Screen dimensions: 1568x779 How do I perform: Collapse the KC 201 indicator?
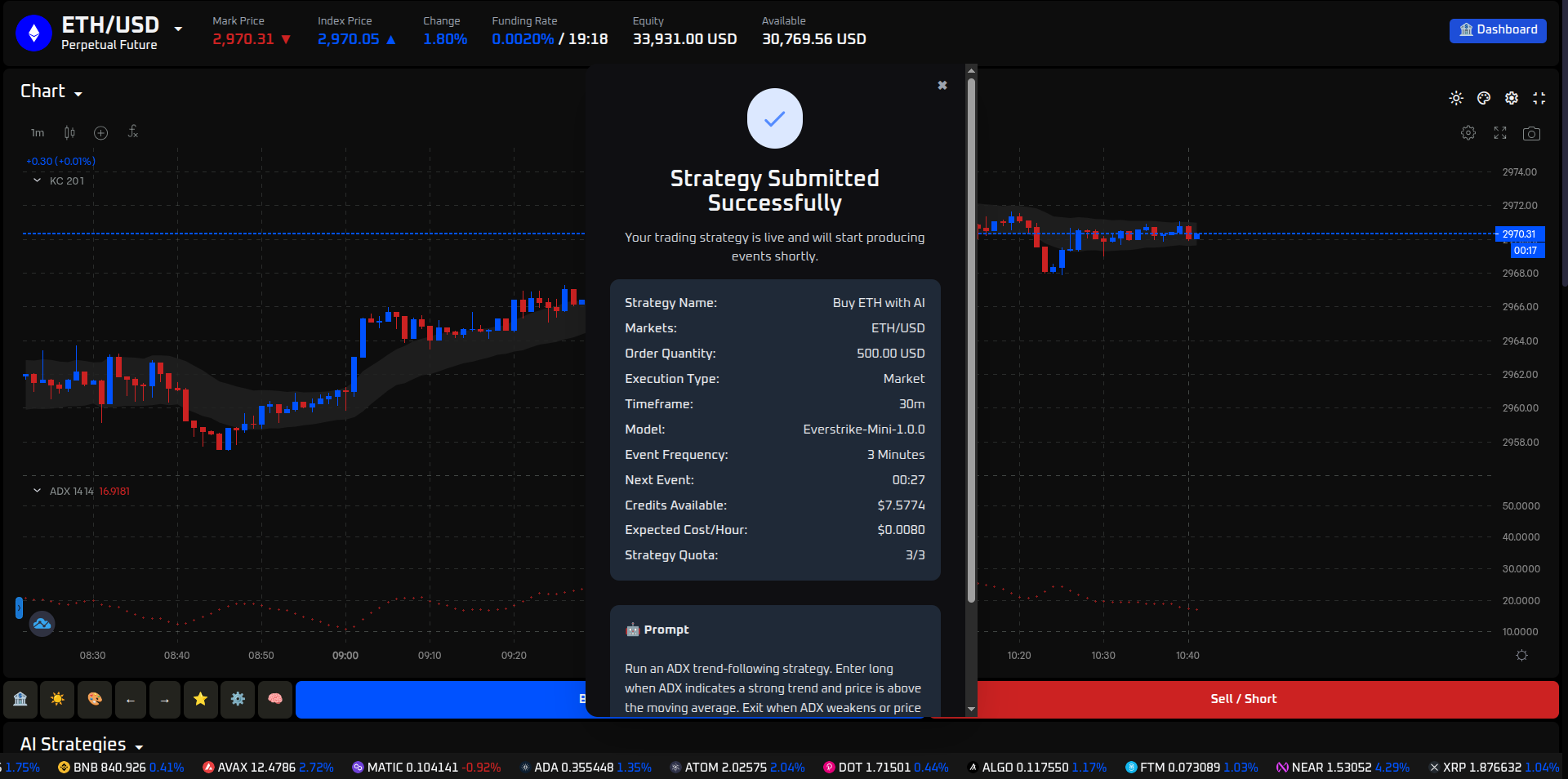coord(36,180)
